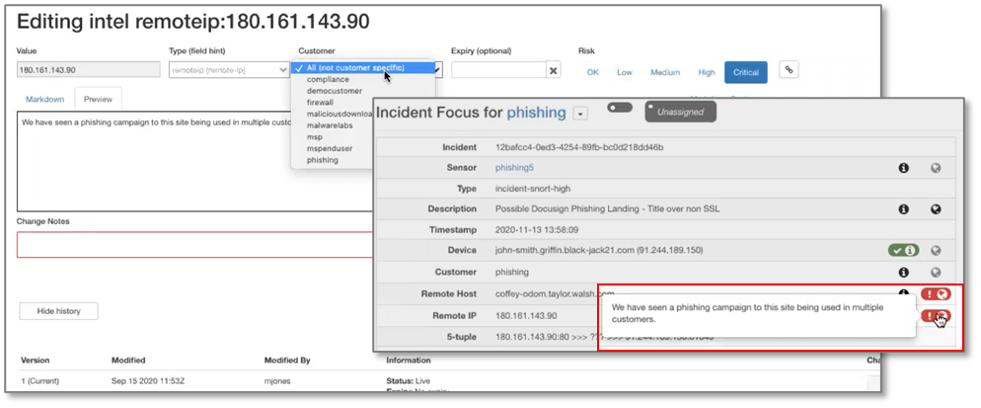
Task: Toggle the switch next to the Incident Focus title
Action: [619, 107]
